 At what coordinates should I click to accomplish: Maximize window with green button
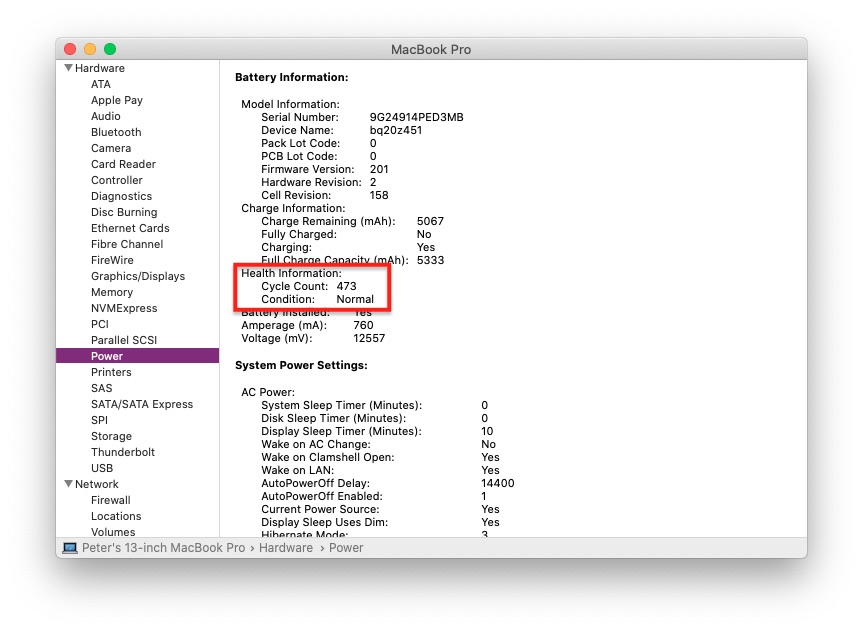pos(110,49)
